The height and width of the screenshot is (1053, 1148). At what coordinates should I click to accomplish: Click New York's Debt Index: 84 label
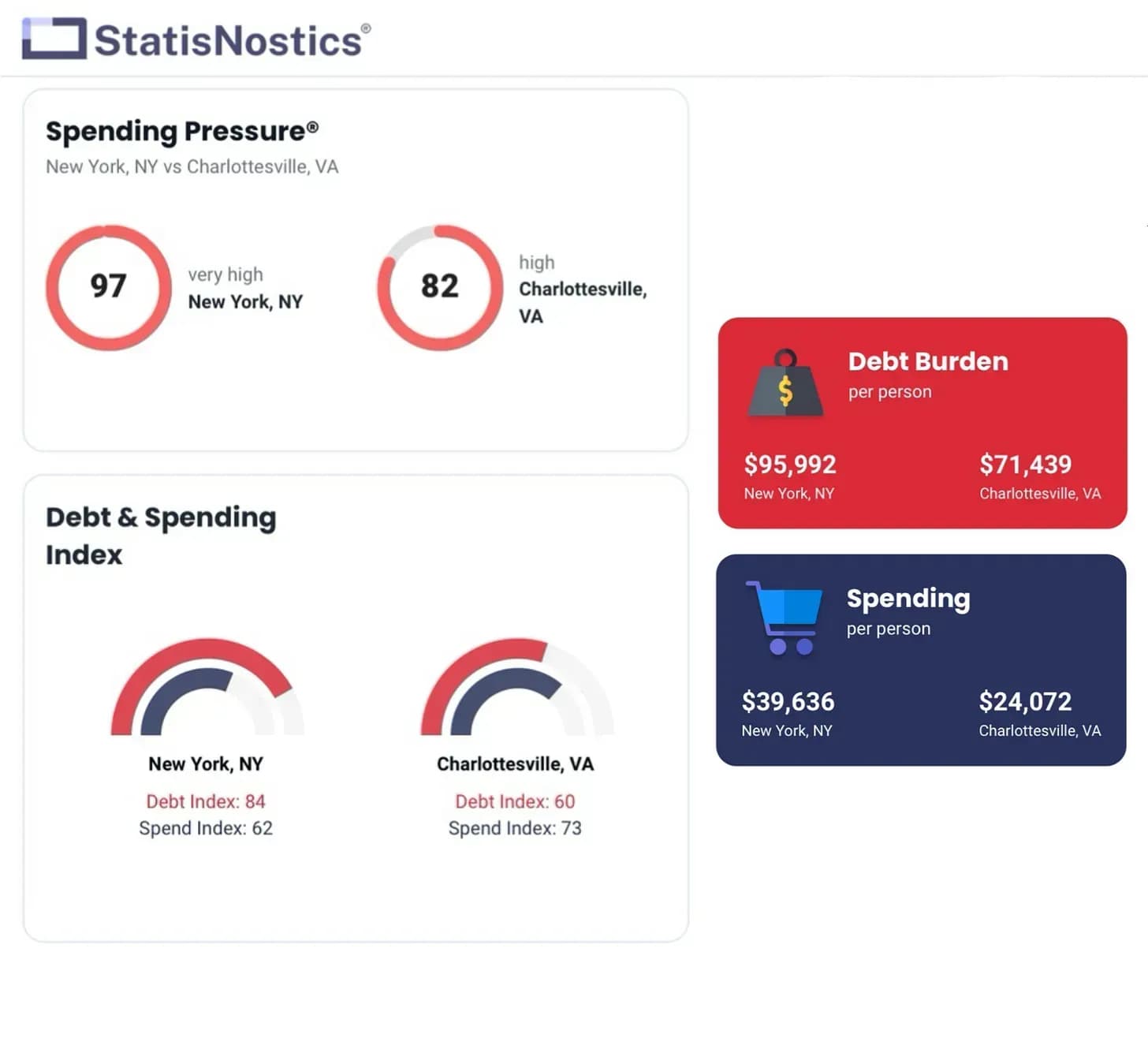click(206, 801)
